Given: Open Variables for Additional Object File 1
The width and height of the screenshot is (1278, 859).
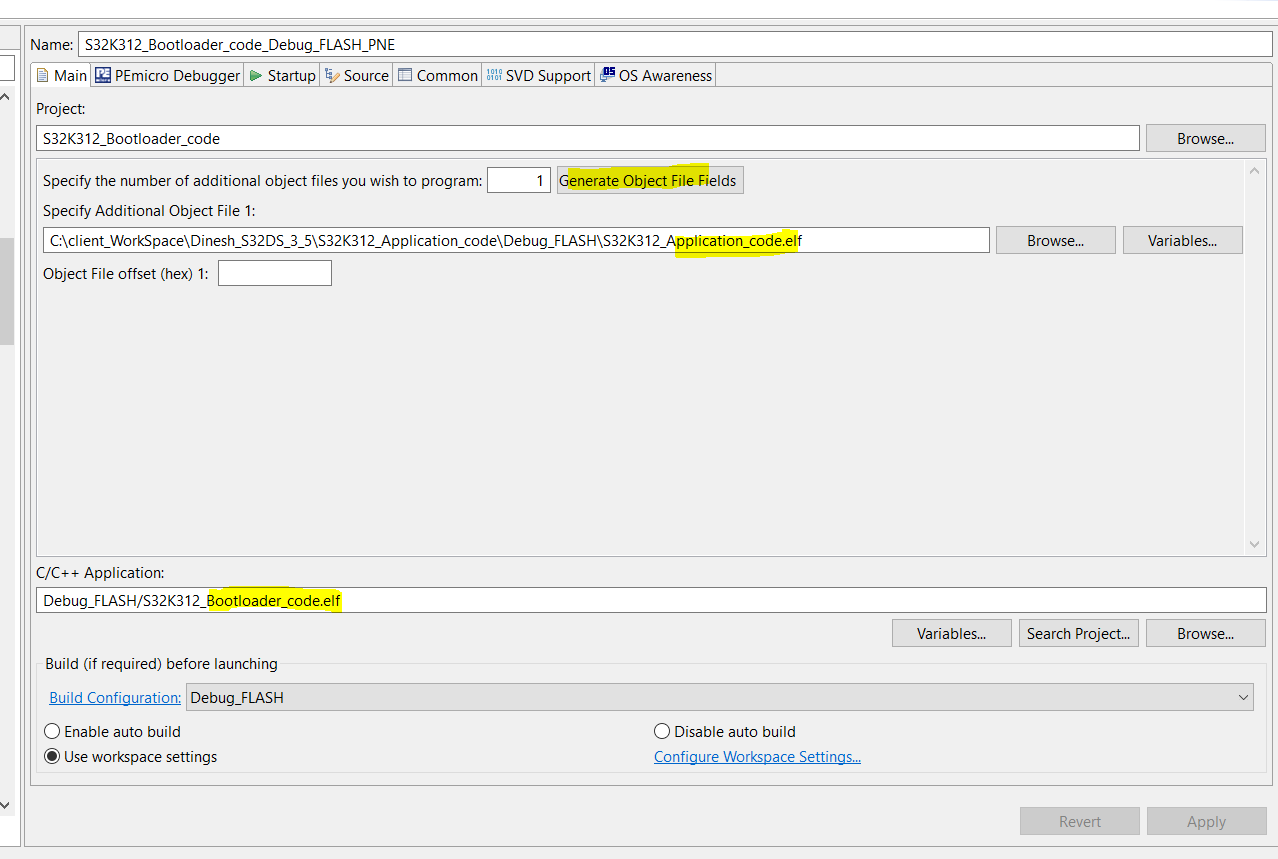Looking at the screenshot, I should 1182,239.
